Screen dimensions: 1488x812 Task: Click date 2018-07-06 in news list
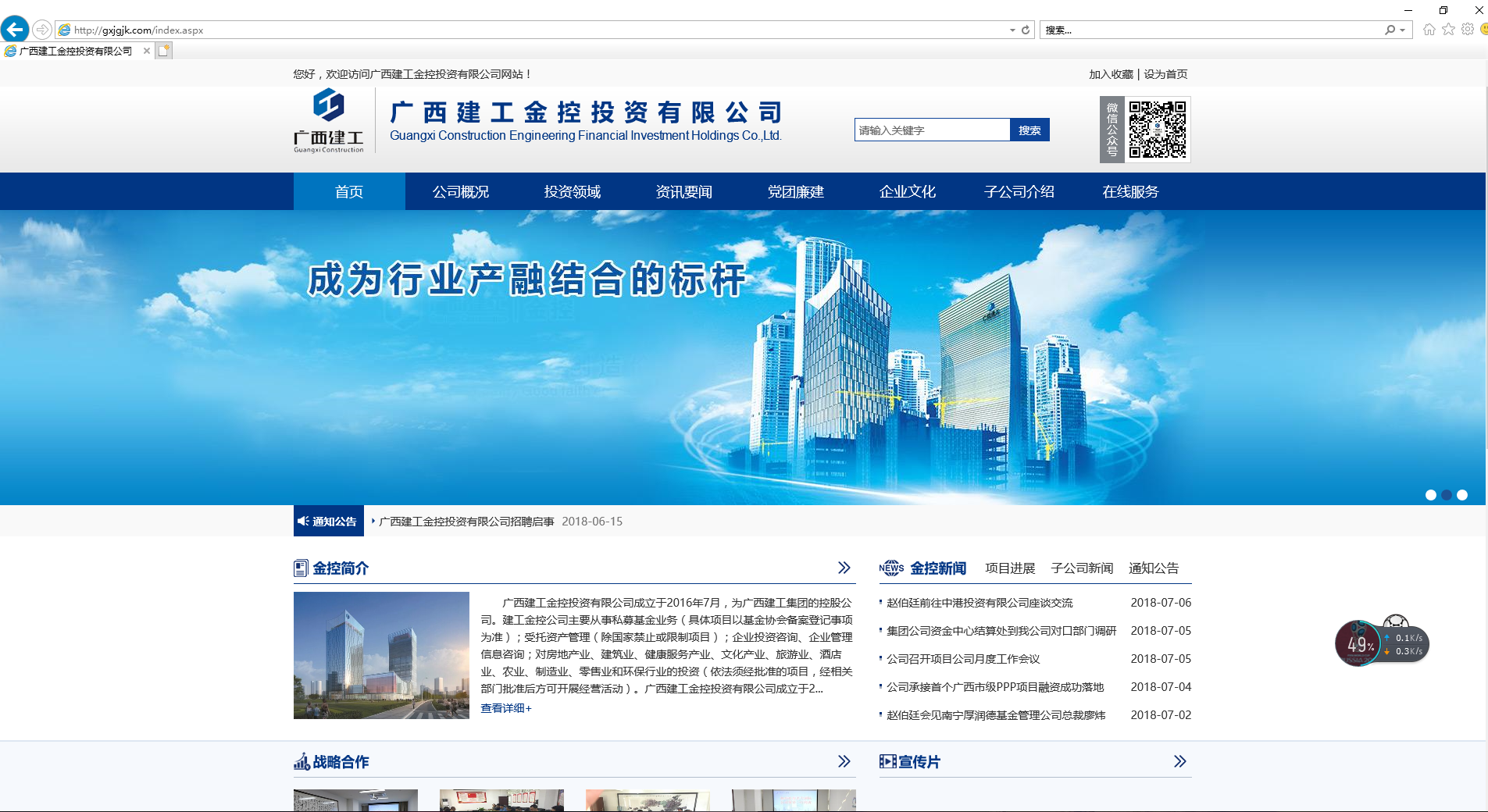tap(1161, 603)
